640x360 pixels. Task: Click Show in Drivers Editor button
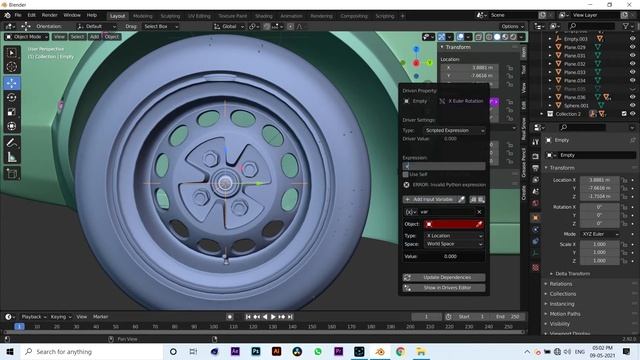tap(444, 288)
